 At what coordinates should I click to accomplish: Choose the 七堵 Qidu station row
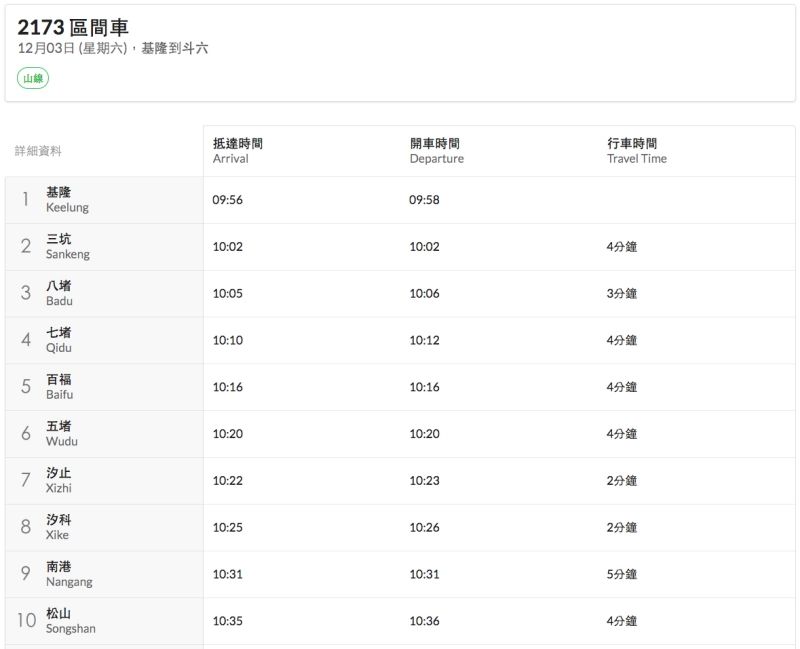click(59, 340)
